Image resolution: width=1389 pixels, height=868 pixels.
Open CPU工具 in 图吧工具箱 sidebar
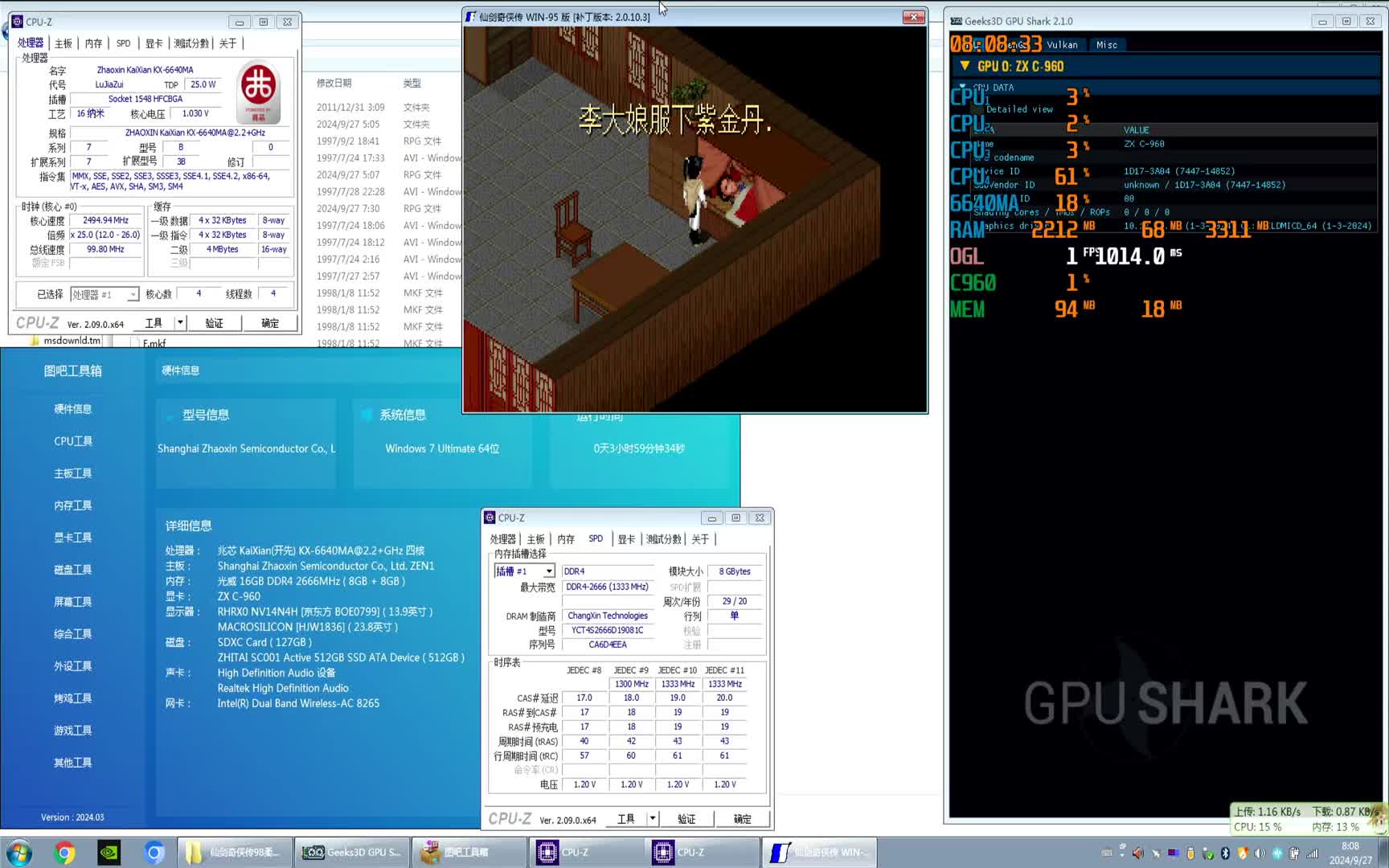[x=73, y=441]
